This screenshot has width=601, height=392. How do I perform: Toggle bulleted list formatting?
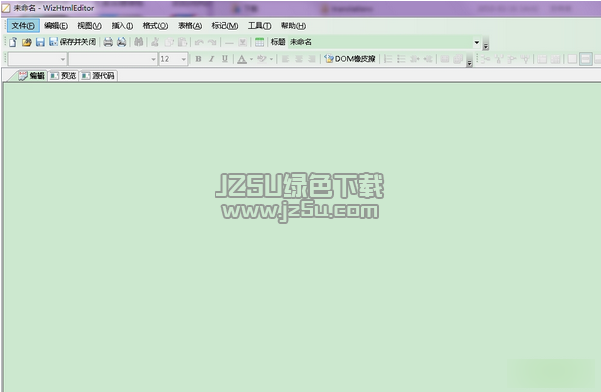click(x=401, y=59)
